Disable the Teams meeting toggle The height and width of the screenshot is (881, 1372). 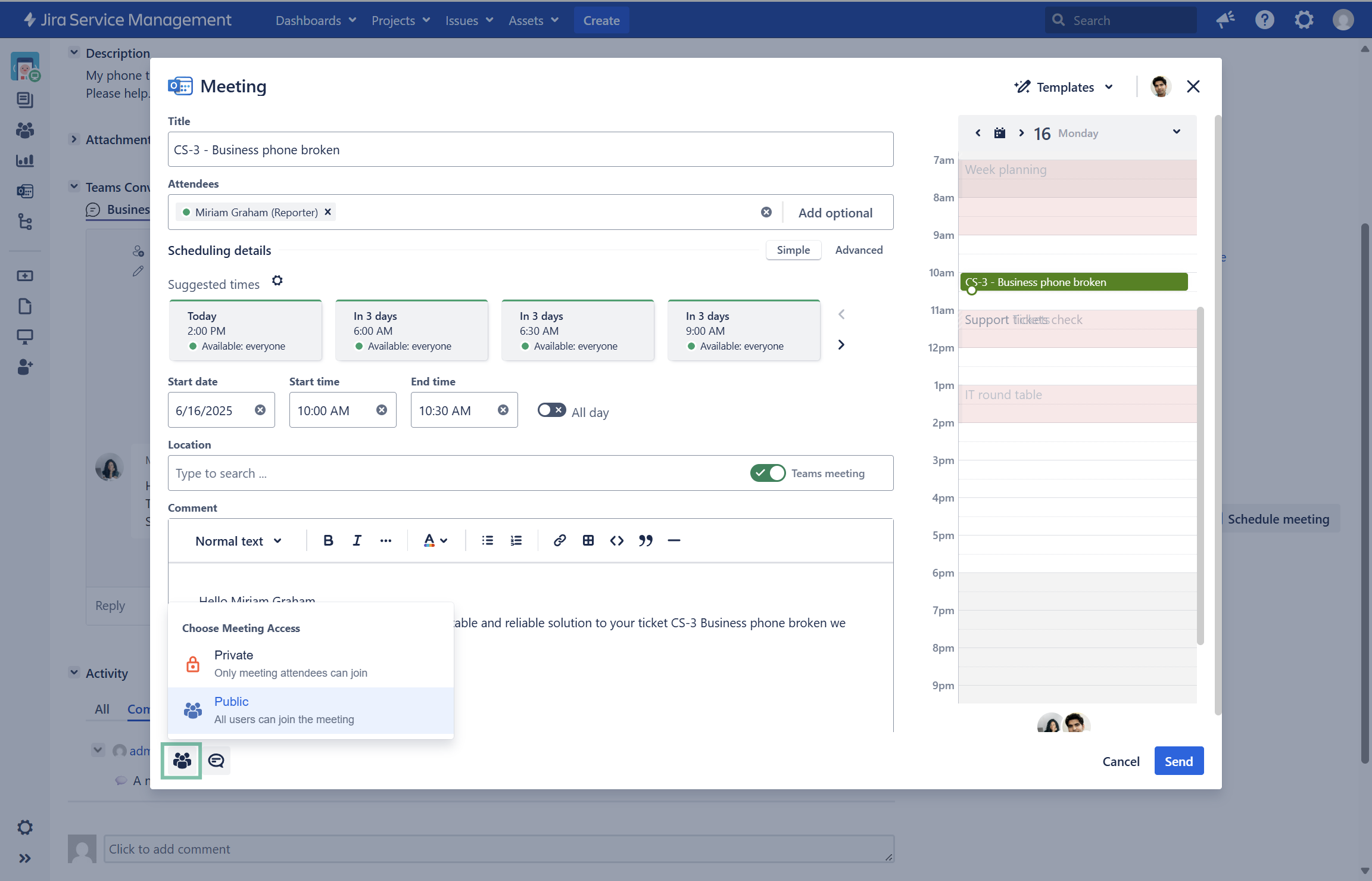(x=768, y=473)
